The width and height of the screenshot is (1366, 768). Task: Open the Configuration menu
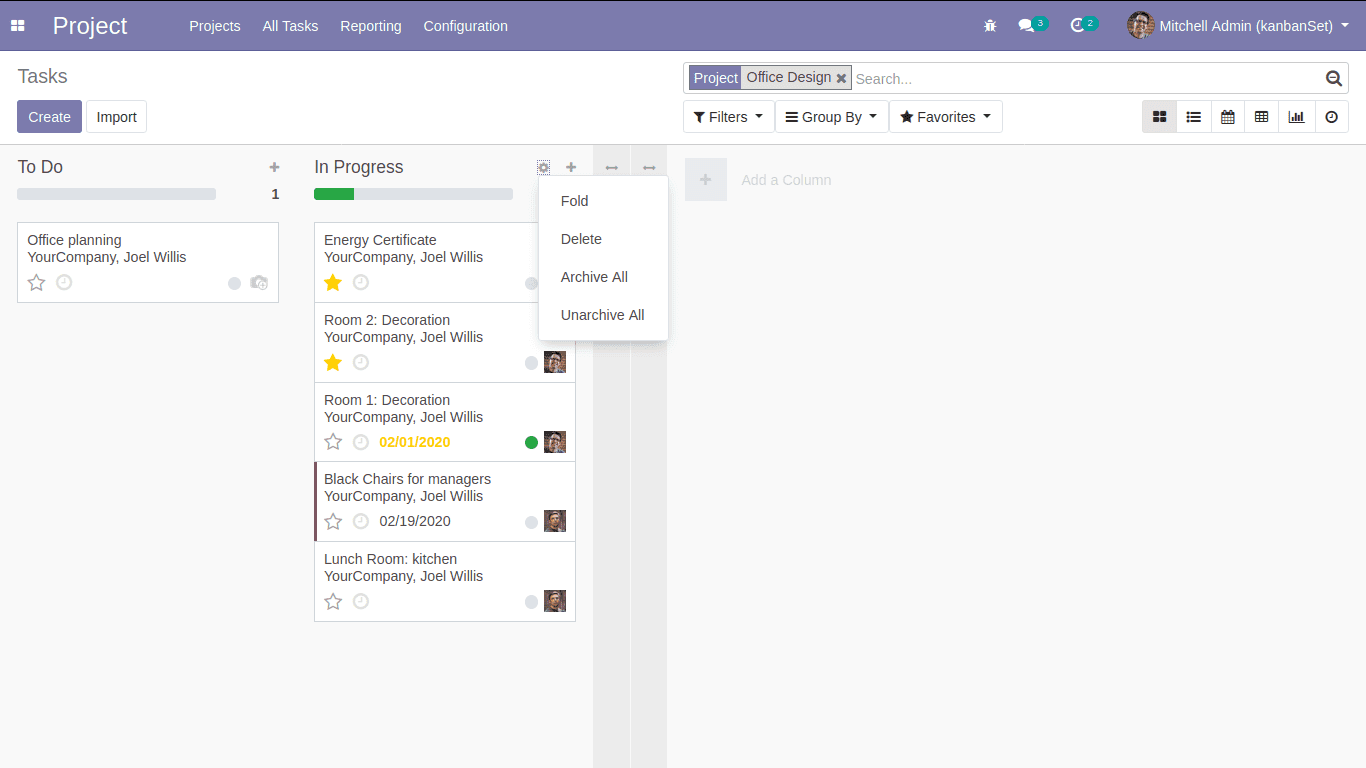466,26
